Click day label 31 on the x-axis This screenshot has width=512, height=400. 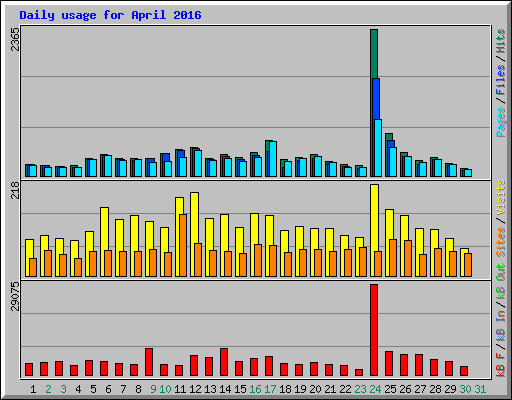point(480,389)
